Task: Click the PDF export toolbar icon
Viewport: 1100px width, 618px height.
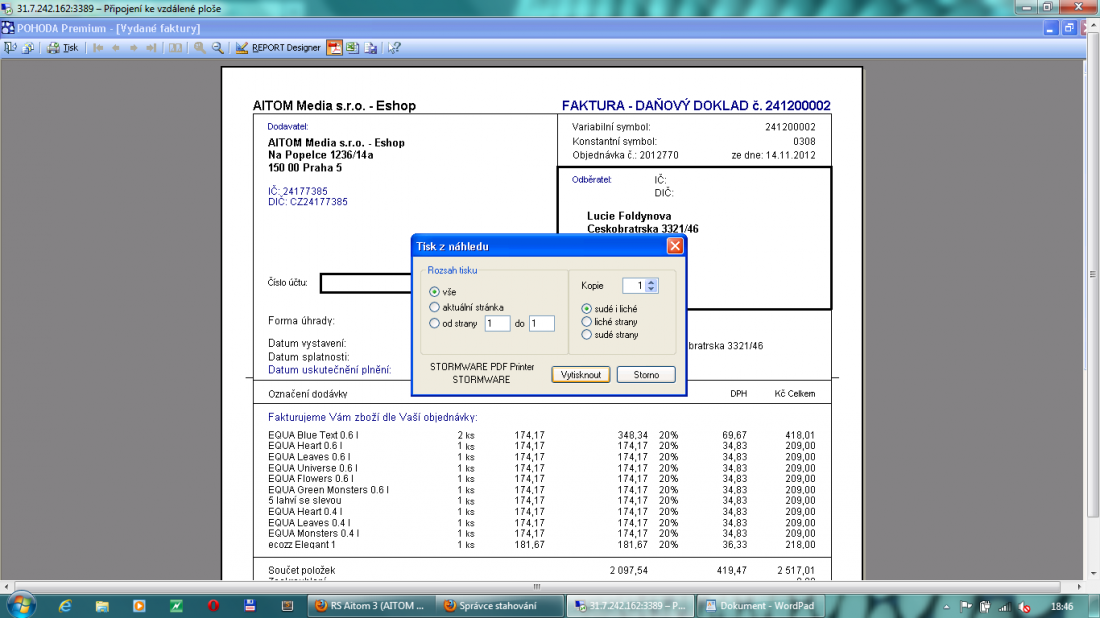Action: tap(334, 47)
